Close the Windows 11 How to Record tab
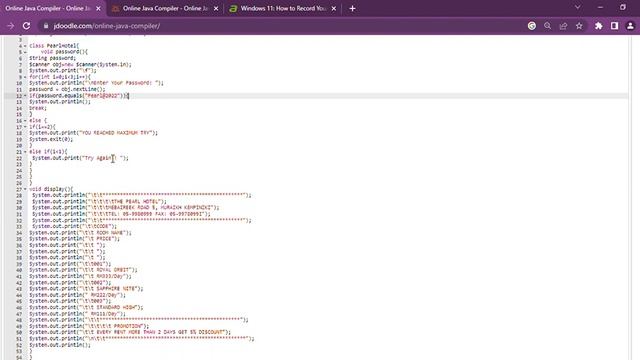Viewport: 640px width, 360px height. [x=333, y=8]
